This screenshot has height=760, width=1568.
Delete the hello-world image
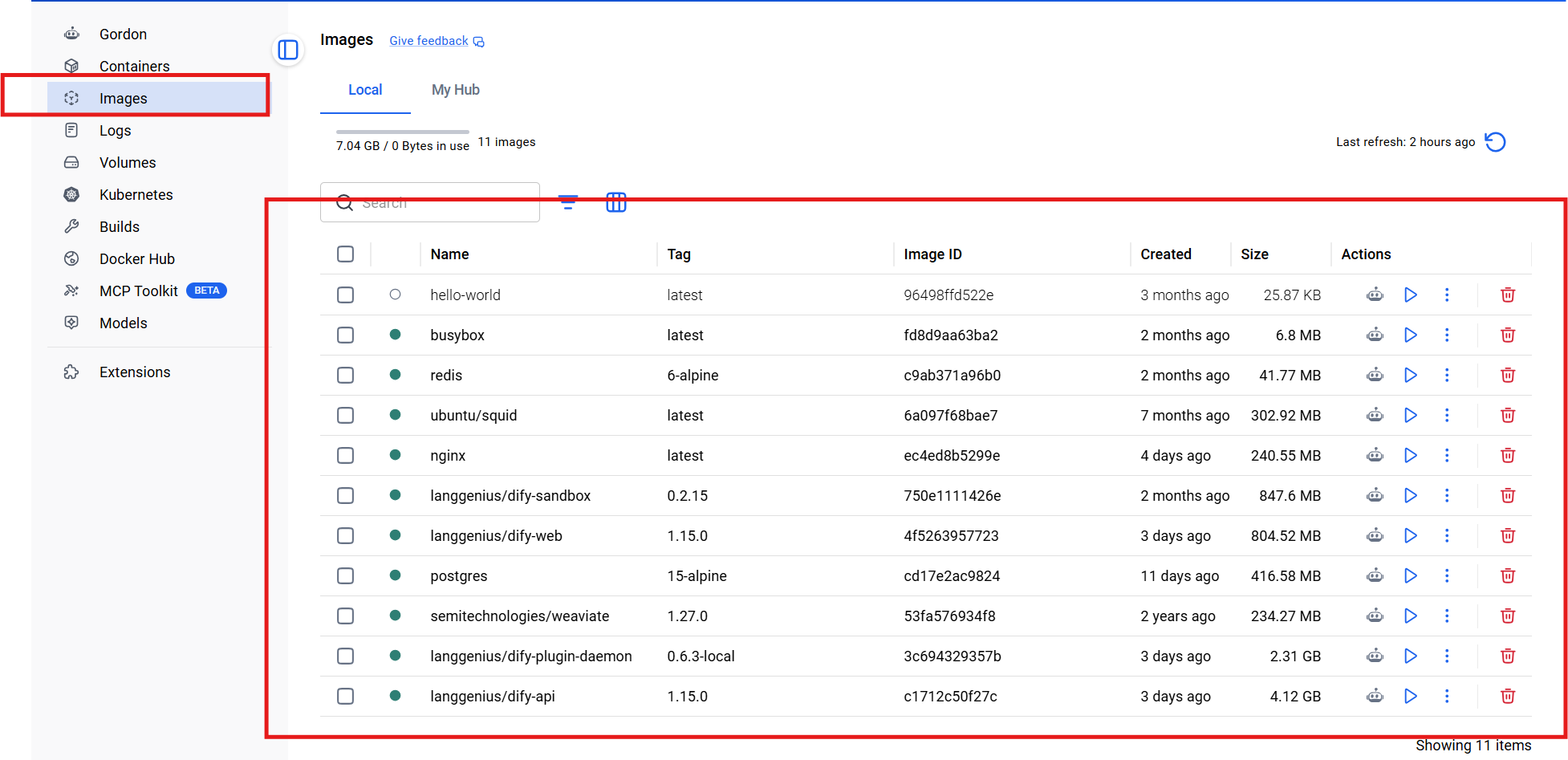[x=1508, y=295]
